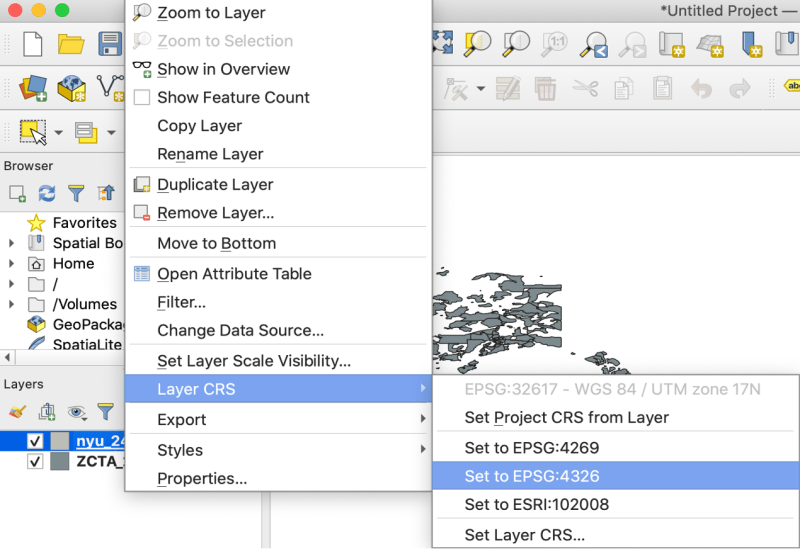
Task: Open Layer Styling panel brush icon
Action: [x=17, y=412]
